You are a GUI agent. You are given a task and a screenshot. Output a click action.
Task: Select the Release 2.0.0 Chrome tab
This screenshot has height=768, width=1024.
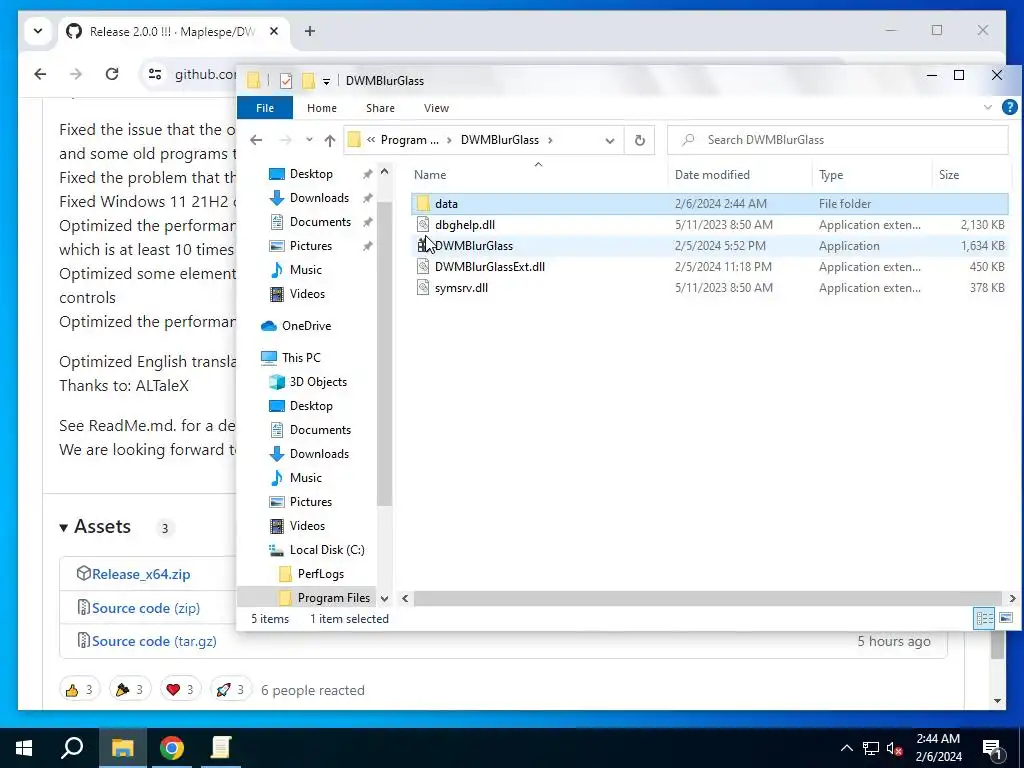[x=174, y=31]
